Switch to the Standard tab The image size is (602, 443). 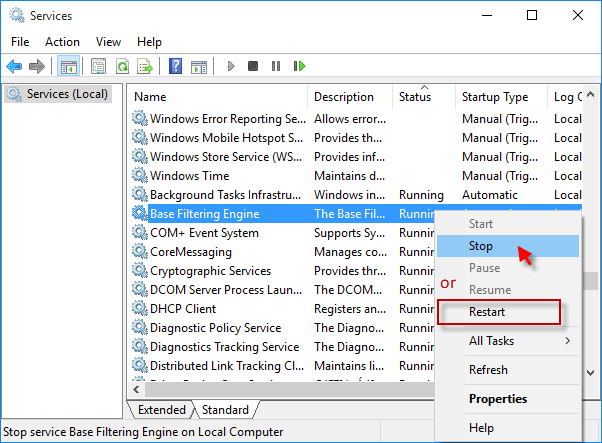click(225, 410)
